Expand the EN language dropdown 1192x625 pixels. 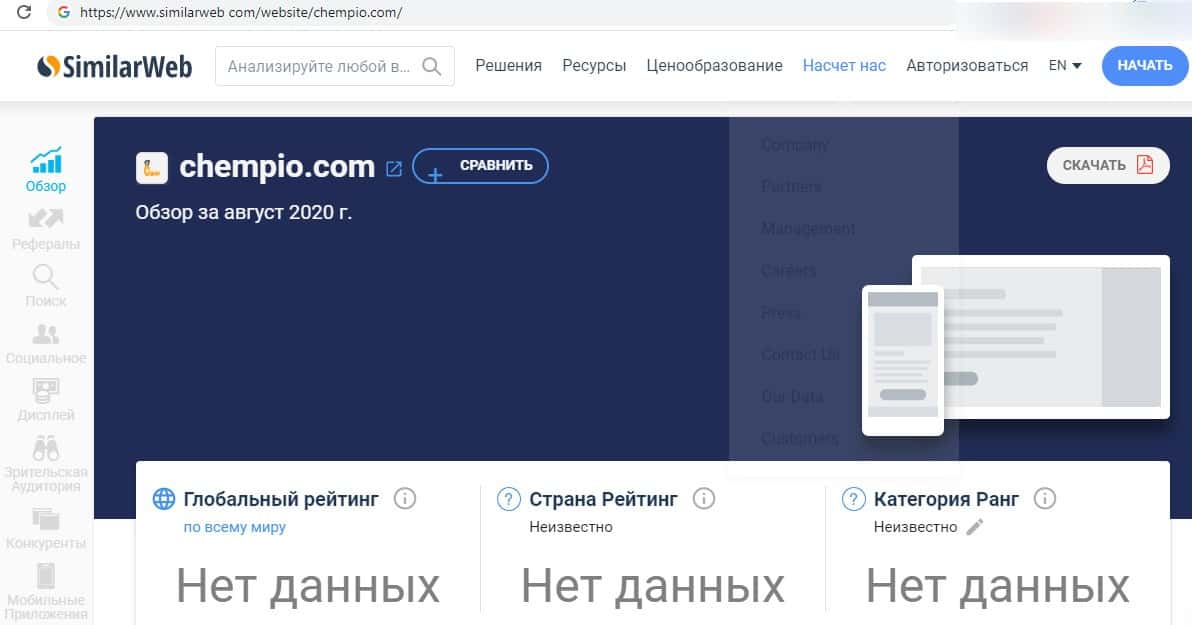point(1065,65)
